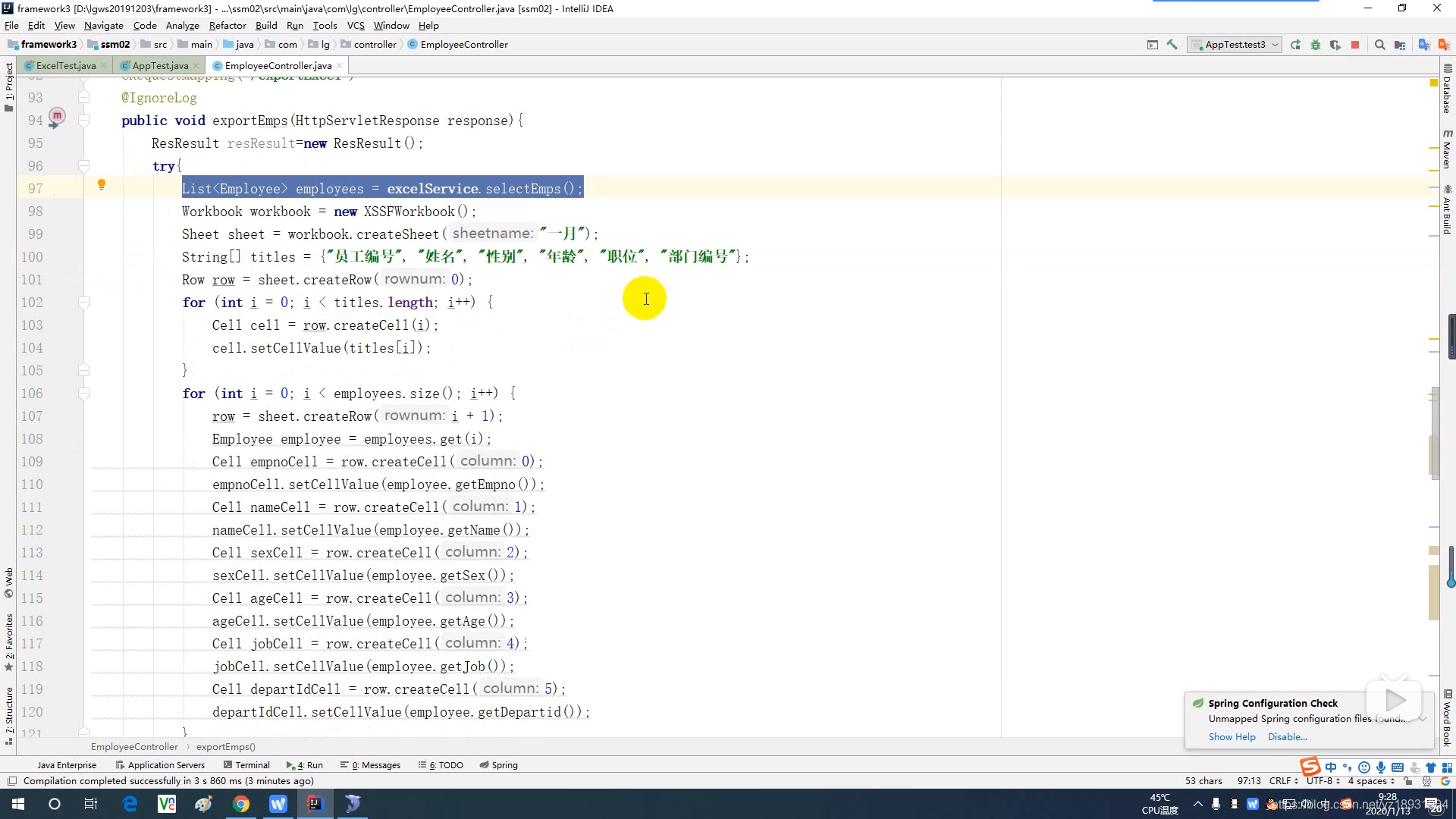Open the Project Structure icon
1456x819 pixels.
tap(1400, 45)
